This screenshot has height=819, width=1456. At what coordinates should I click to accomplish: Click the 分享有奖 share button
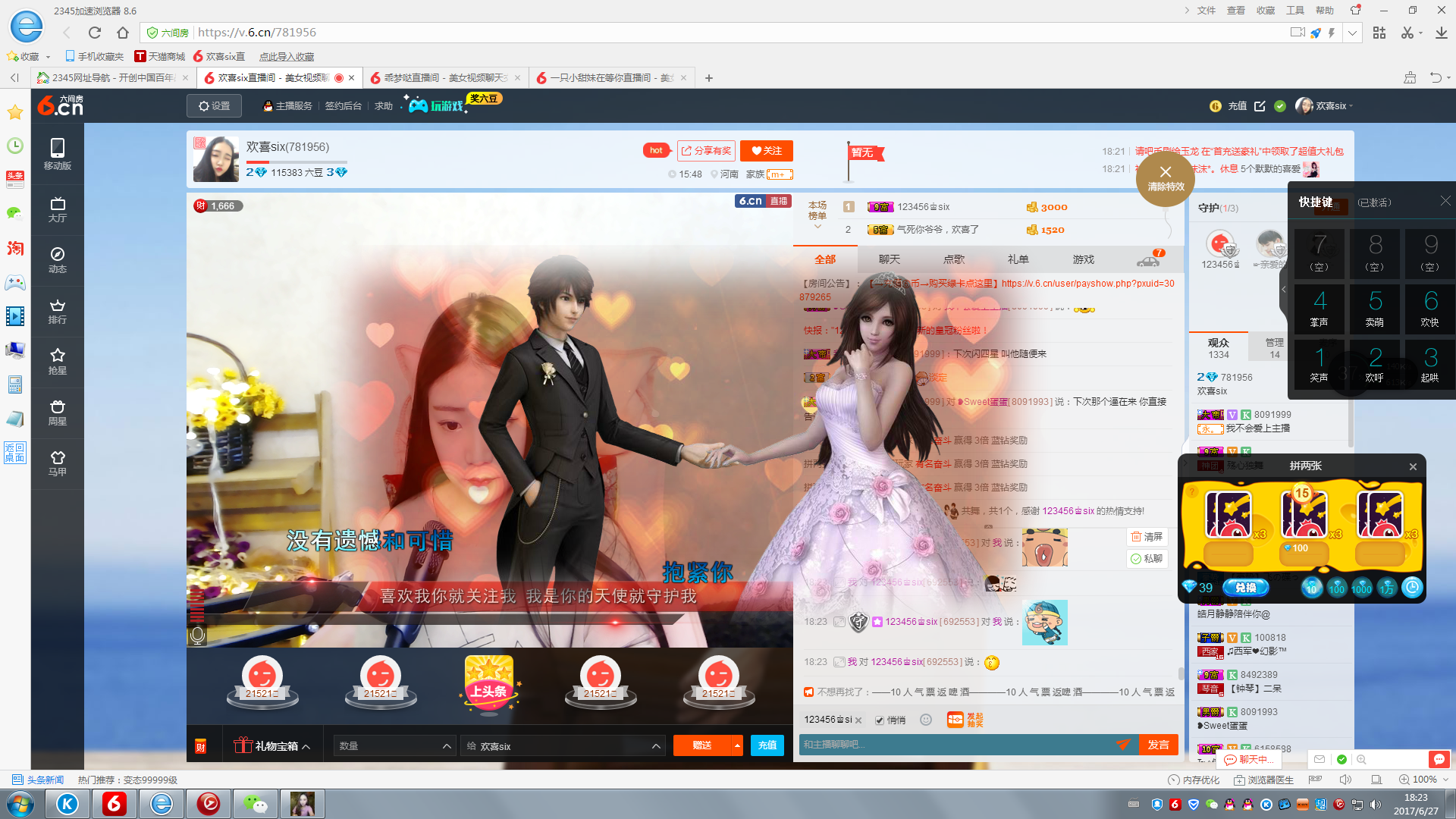706,151
